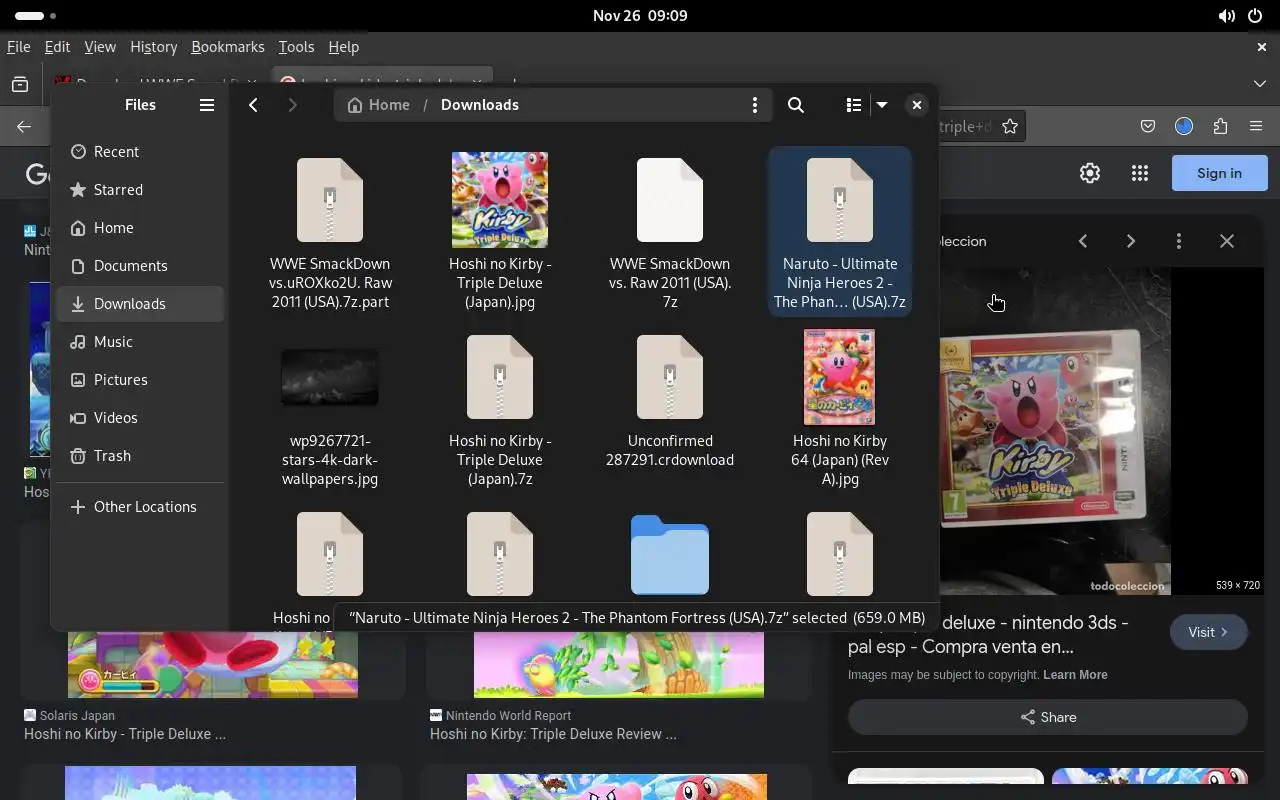Viewport: 1280px width, 800px height.
Task: Go back in the browser
Action: pos(24,127)
